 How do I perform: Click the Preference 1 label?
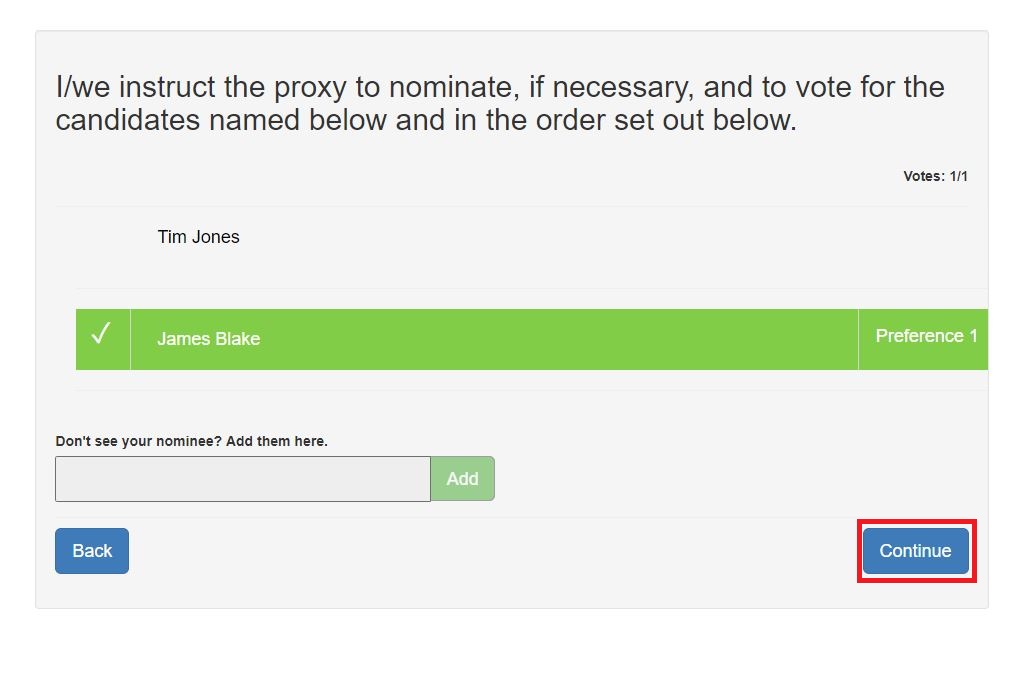click(x=925, y=336)
